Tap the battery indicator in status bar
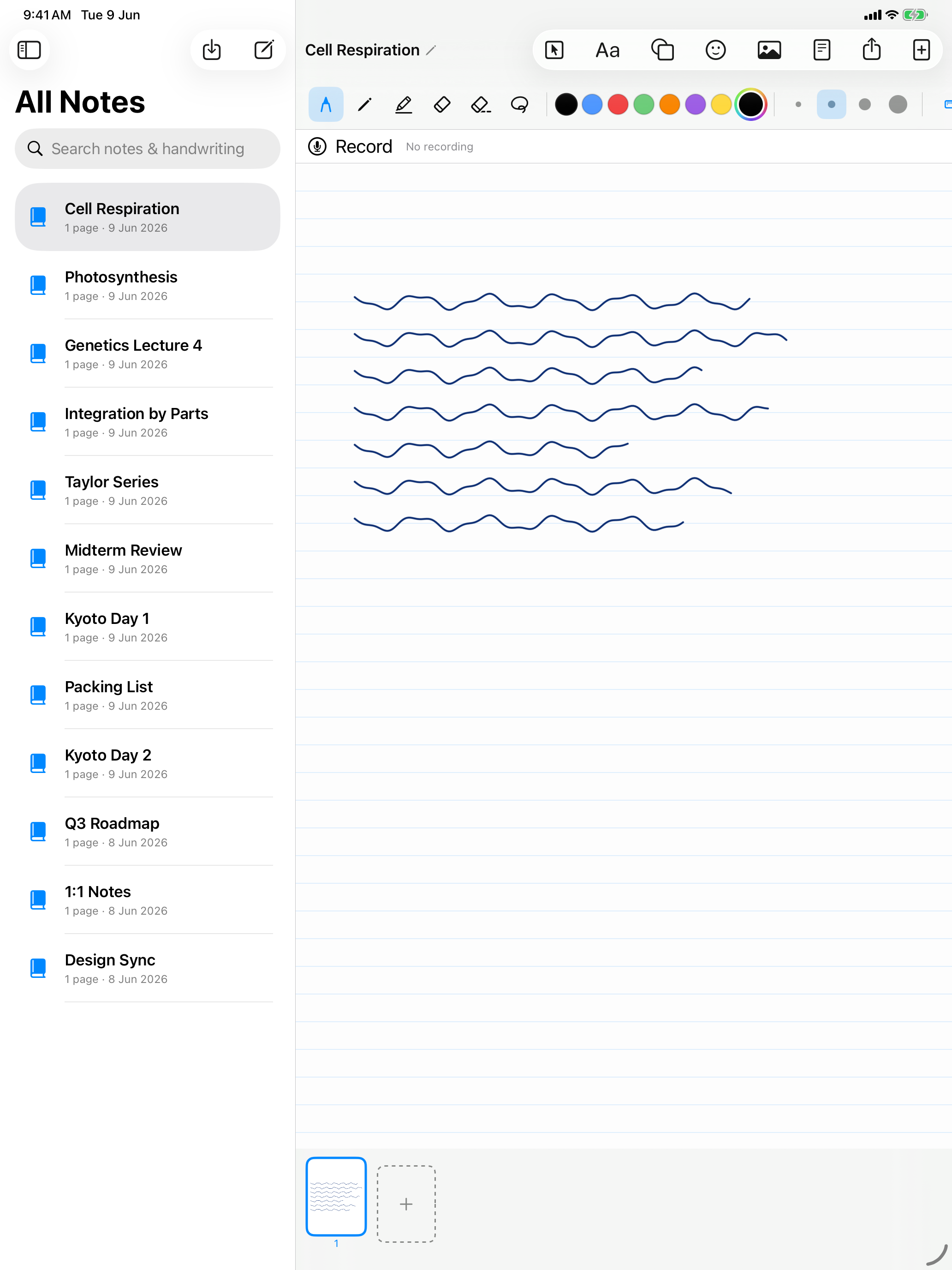This screenshot has height=1270, width=952. pos(915,15)
